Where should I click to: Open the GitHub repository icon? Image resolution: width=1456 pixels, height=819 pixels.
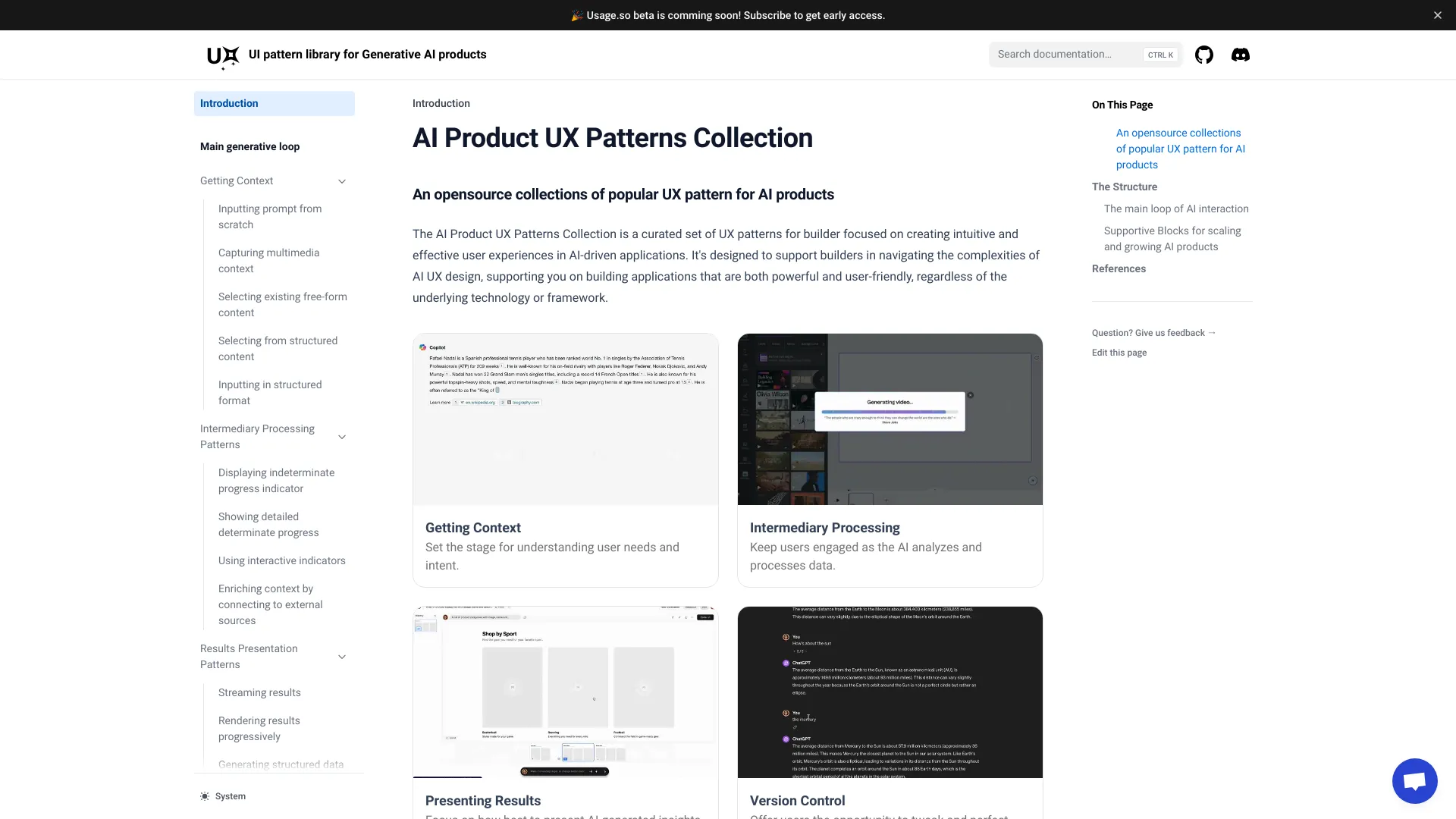1203,54
